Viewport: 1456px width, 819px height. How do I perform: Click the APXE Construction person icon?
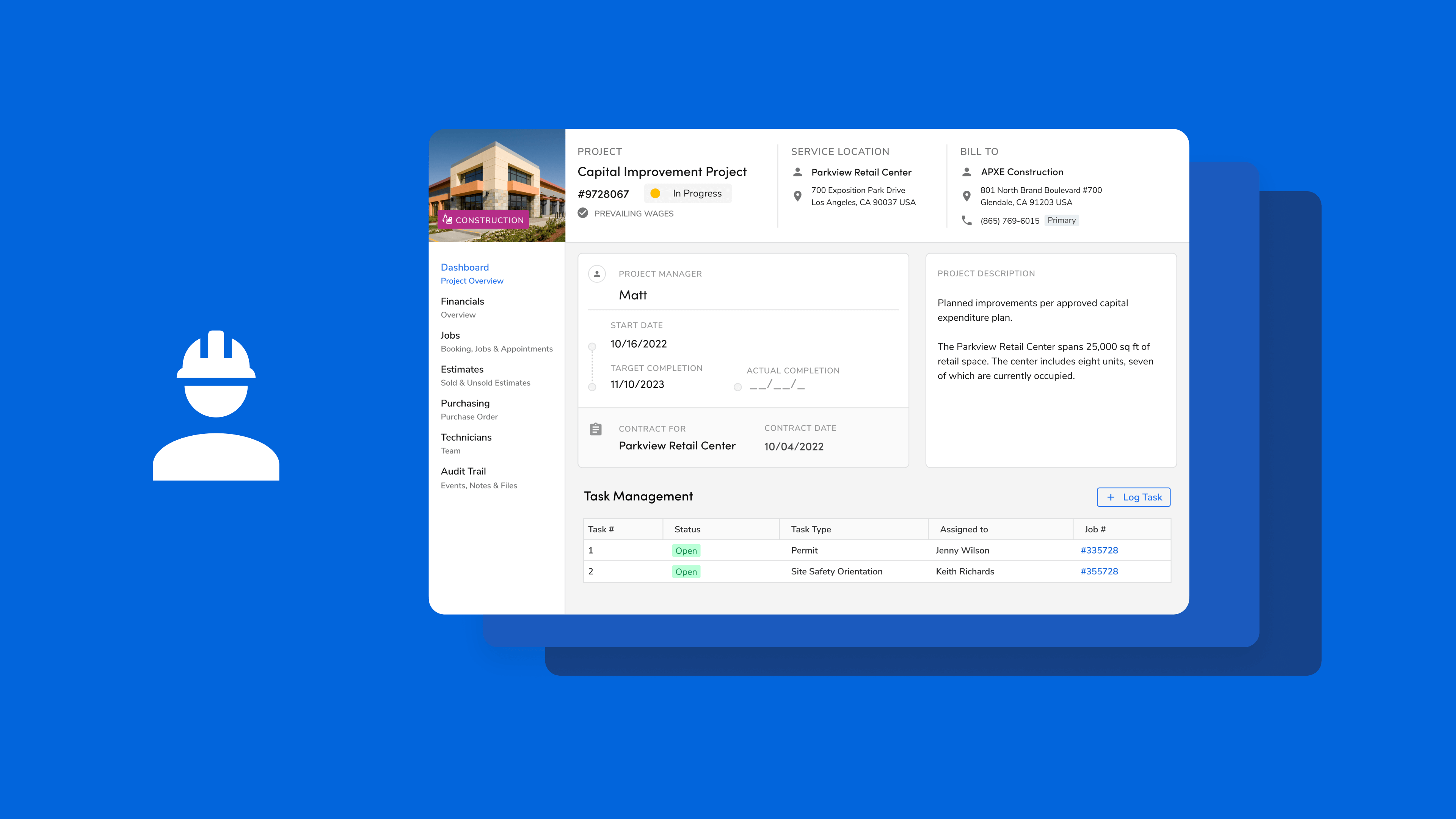tap(966, 172)
